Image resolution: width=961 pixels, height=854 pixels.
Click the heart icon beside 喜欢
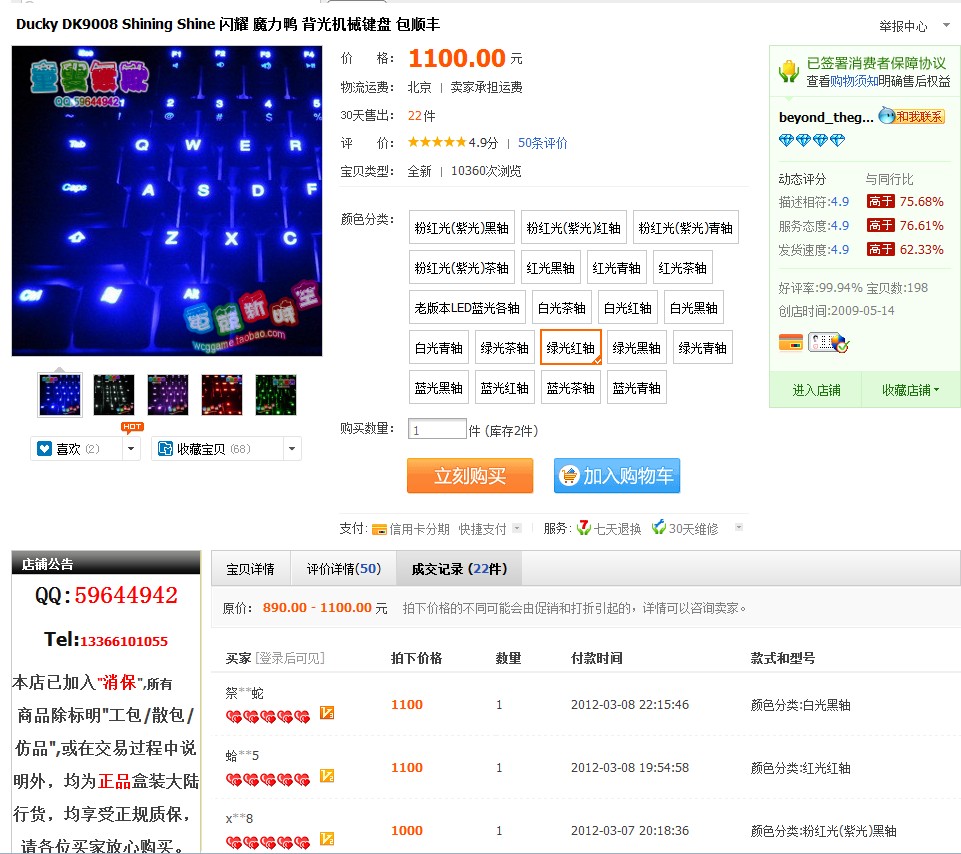[x=44, y=449]
